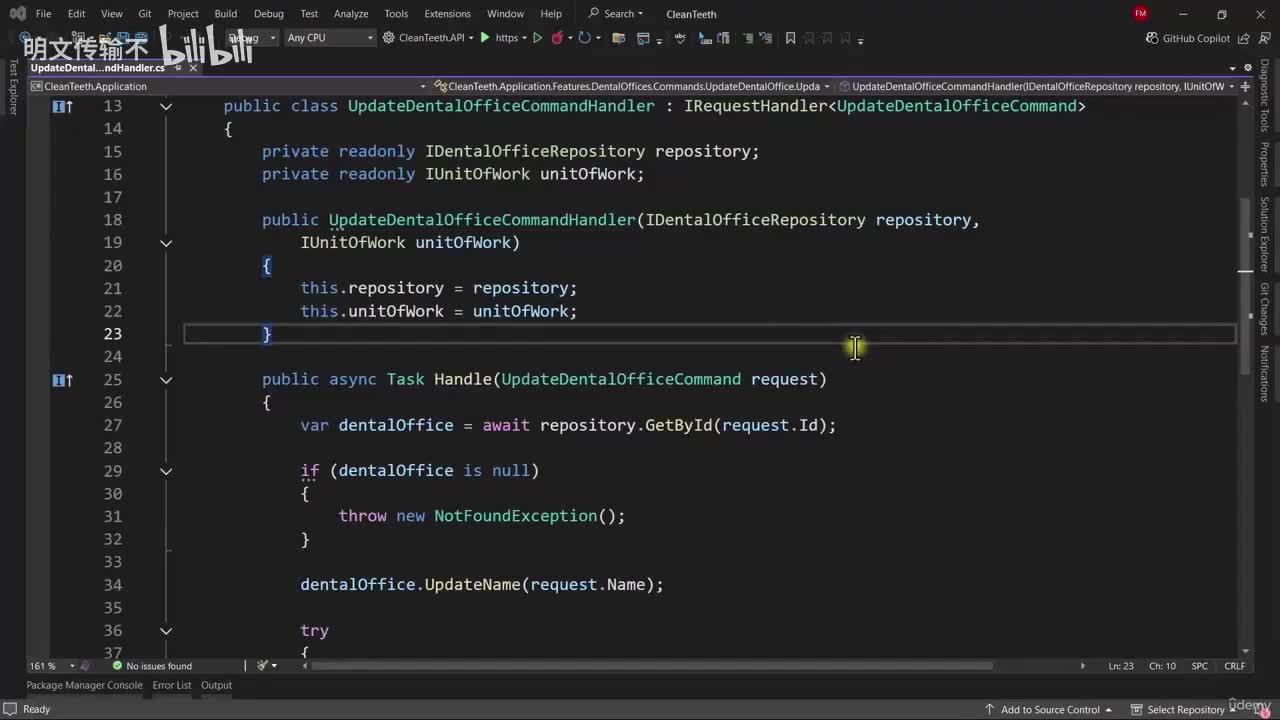
Task: Click Add to Source Control button
Action: pyautogui.click(x=1050, y=709)
